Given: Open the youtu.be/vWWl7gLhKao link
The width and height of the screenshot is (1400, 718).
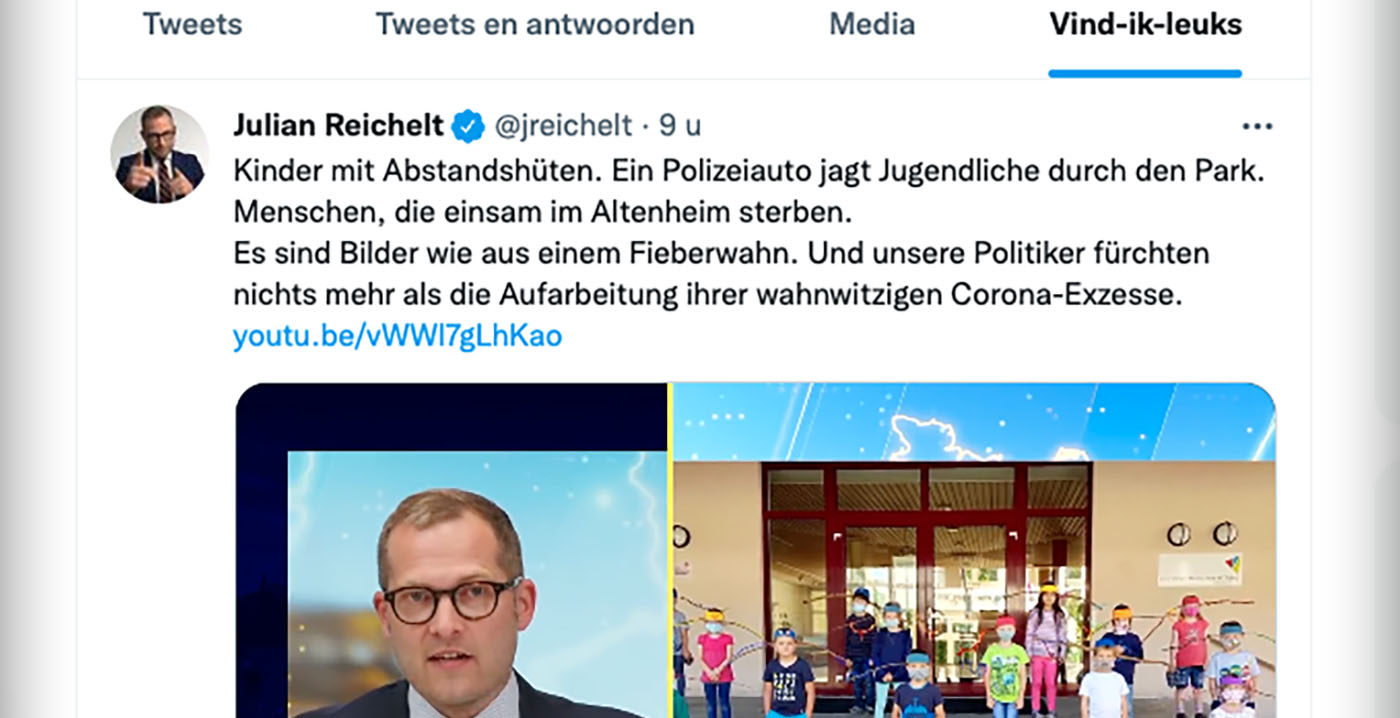Looking at the screenshot, I should (397, 336).
